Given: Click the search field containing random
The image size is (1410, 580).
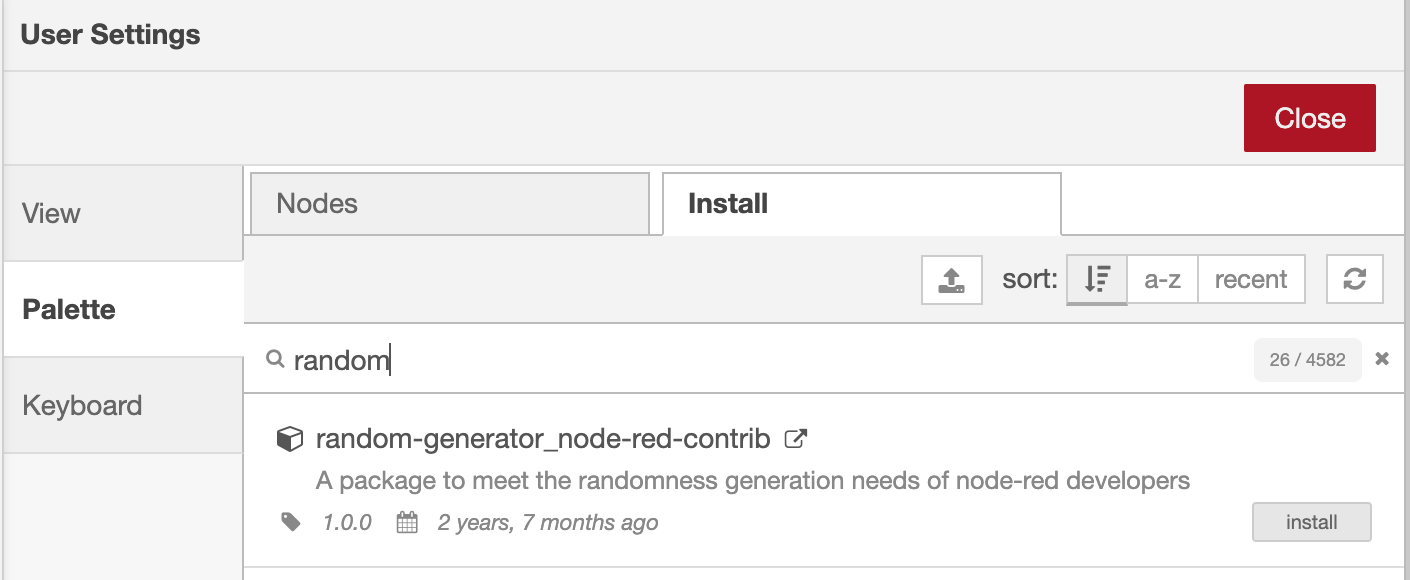Looking at the screenshot, I should tap(760, 360).
